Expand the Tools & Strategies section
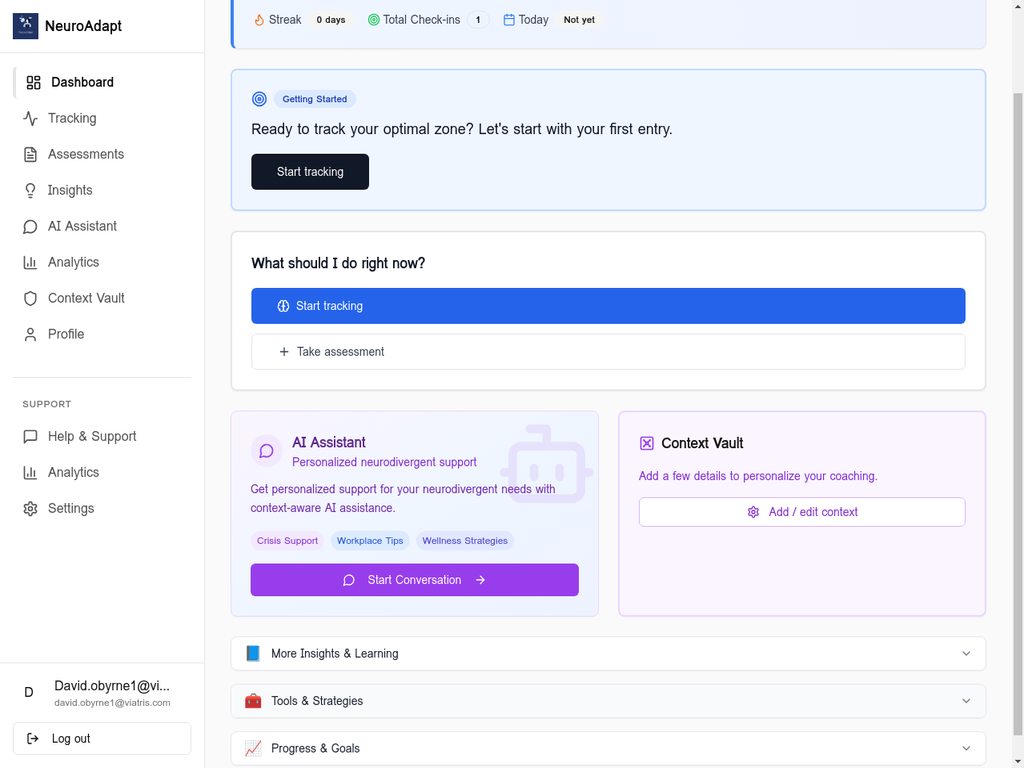 pyautogui.click(x=966, y=701)
